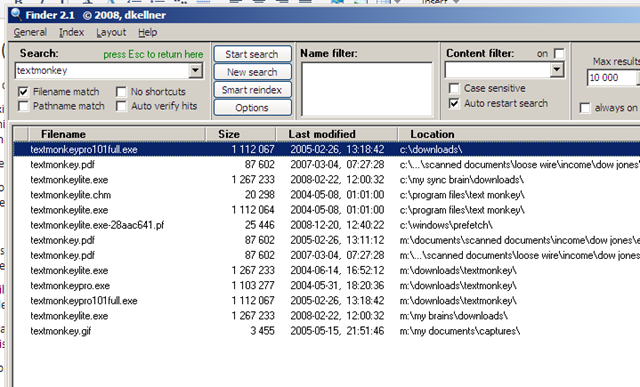Select textmonkey.pdf modified 2005-02-26, 13:11:12
This screenshot has width=640, height=387.
click(x=327, y=240)
